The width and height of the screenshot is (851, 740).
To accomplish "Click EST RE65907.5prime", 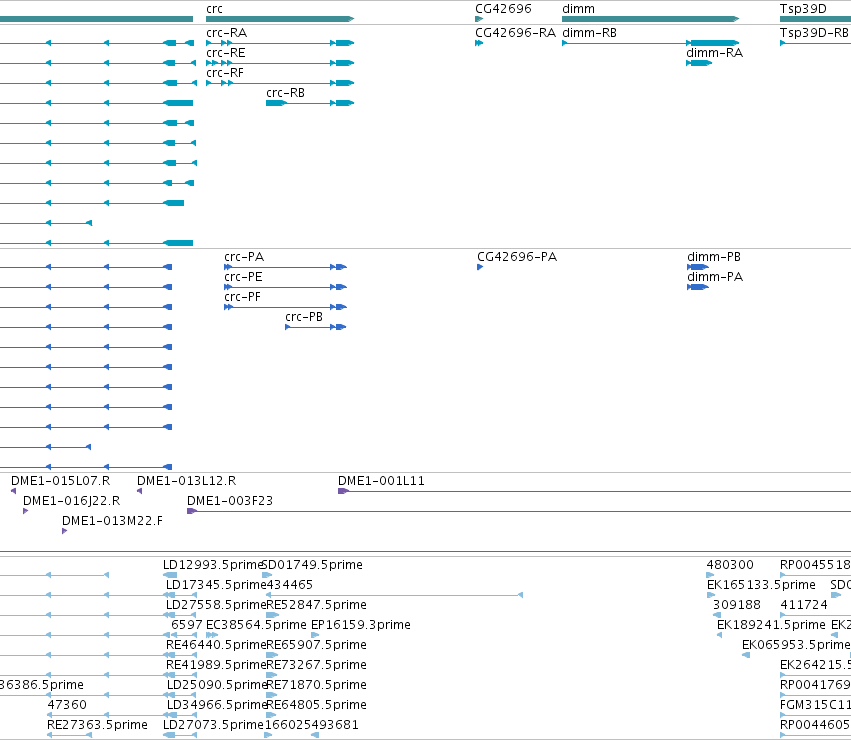I will pyautogui.click(x=316, y=645).
